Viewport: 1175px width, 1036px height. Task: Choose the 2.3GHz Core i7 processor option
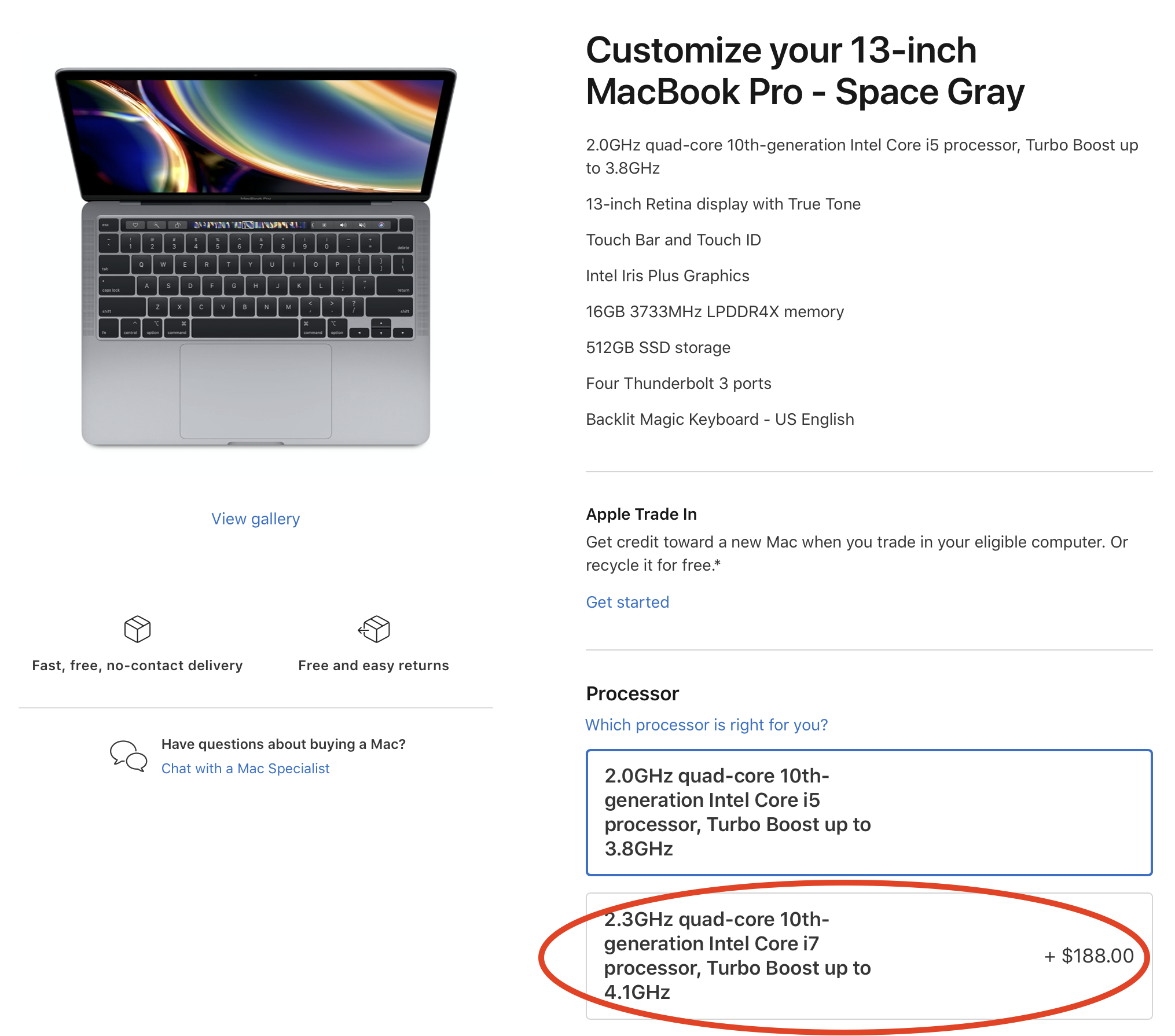click(810, 956)
